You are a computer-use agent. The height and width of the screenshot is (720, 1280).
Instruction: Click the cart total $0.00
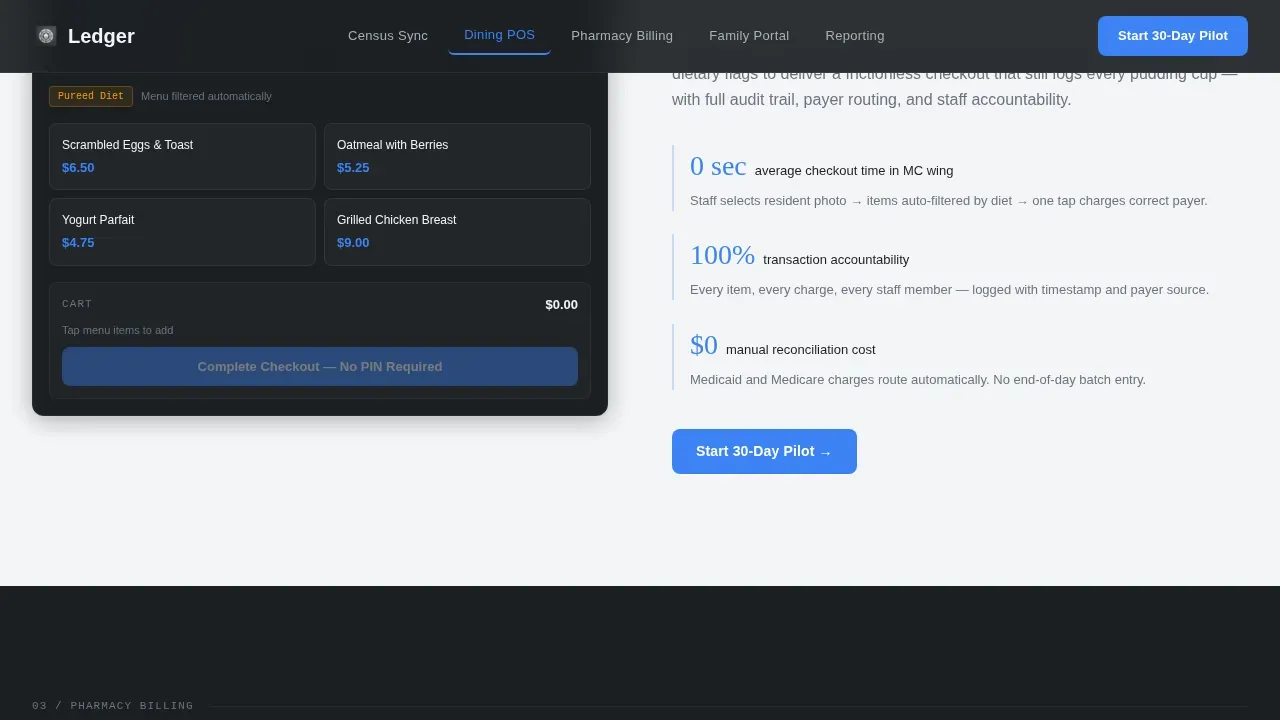561,304
